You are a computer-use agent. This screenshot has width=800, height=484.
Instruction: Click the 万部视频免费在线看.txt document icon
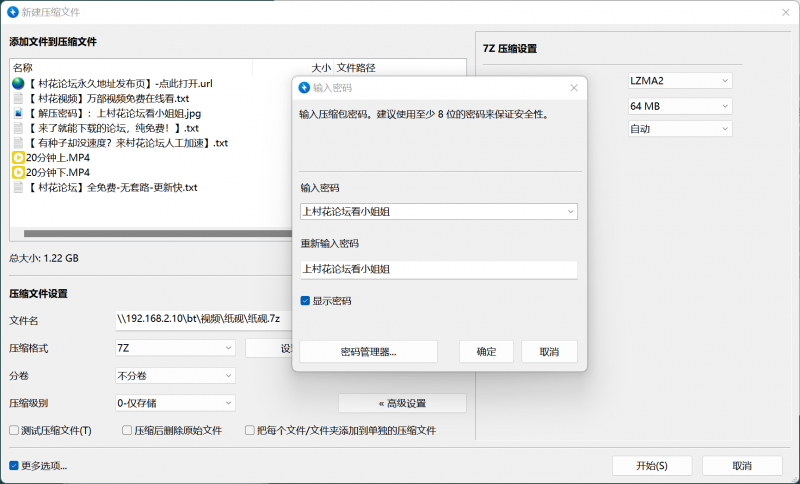[18, 98]
